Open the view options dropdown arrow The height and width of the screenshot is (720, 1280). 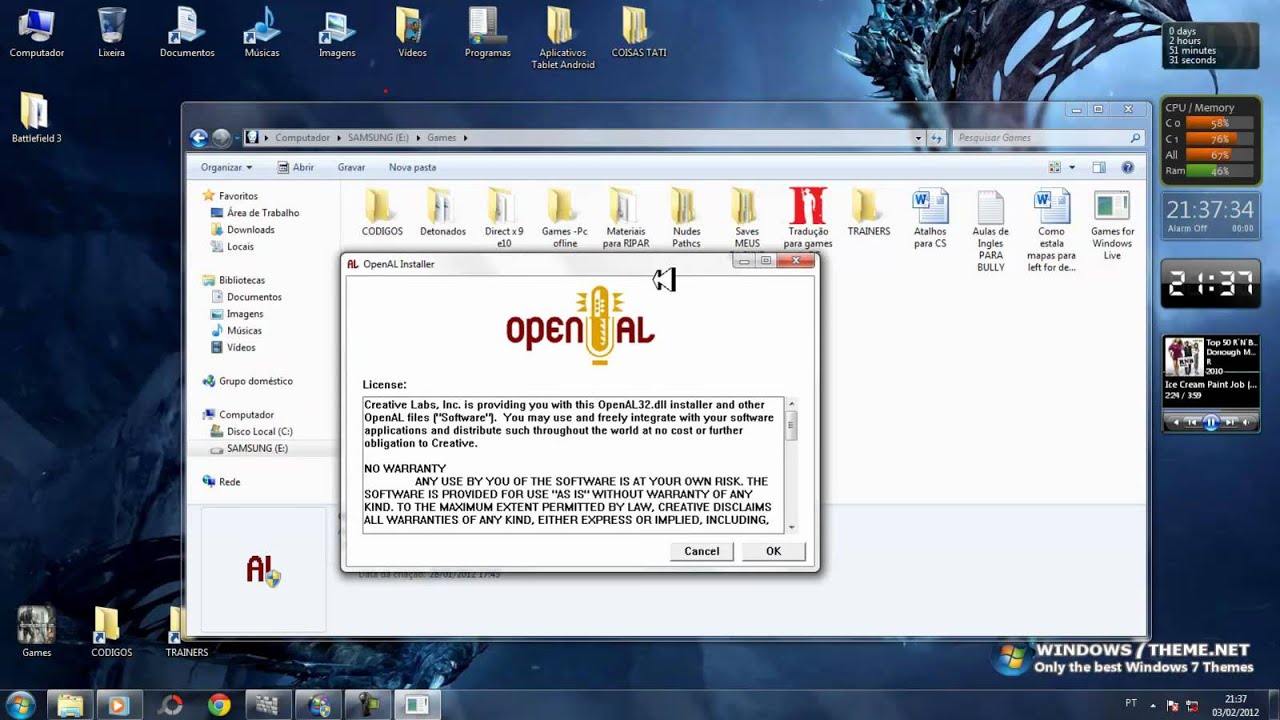1072,167
